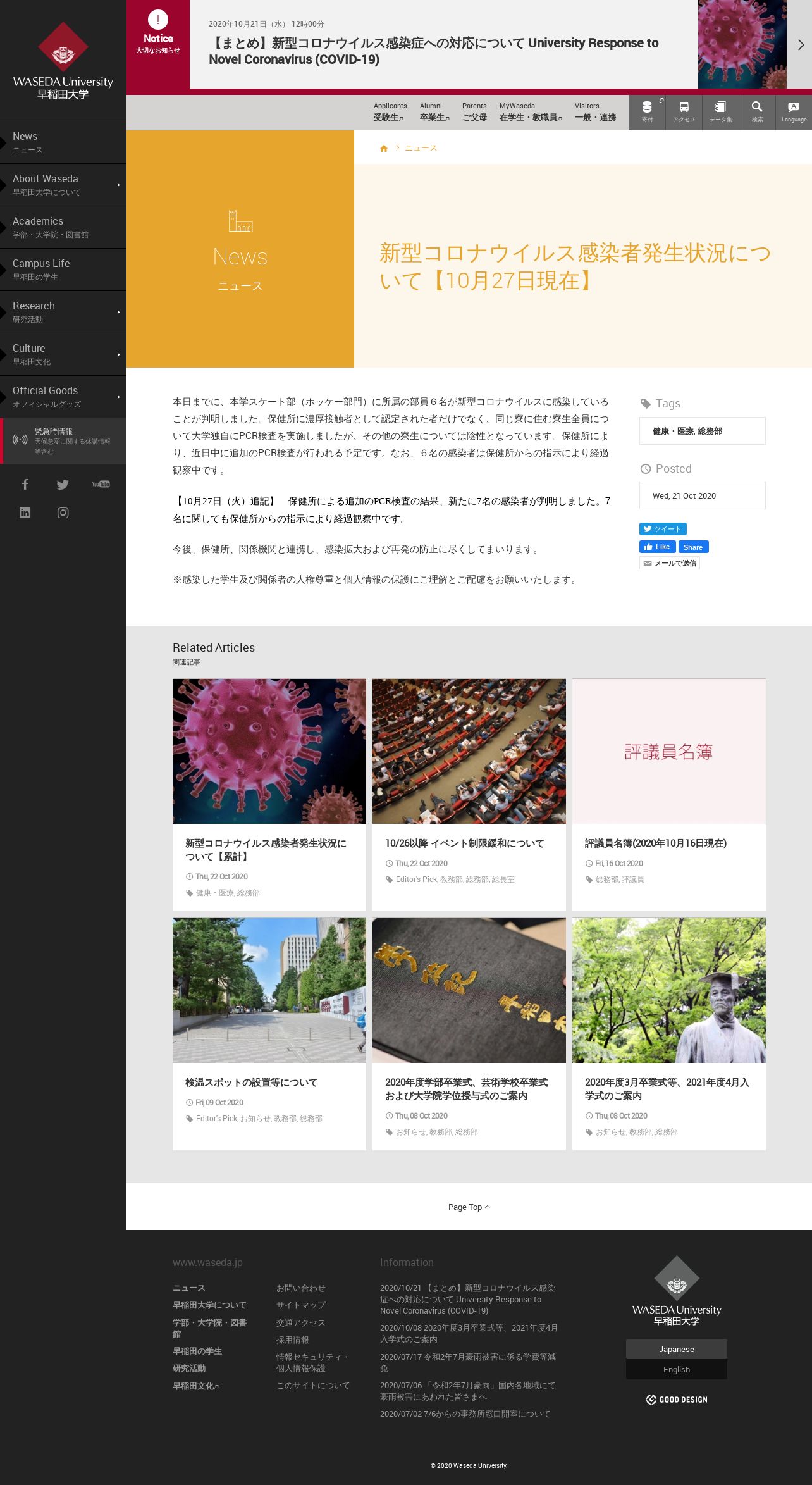This screenshot has height=1485, width=812.
Task: Expand the About Waseda submenu
Action: coord(118,185)
